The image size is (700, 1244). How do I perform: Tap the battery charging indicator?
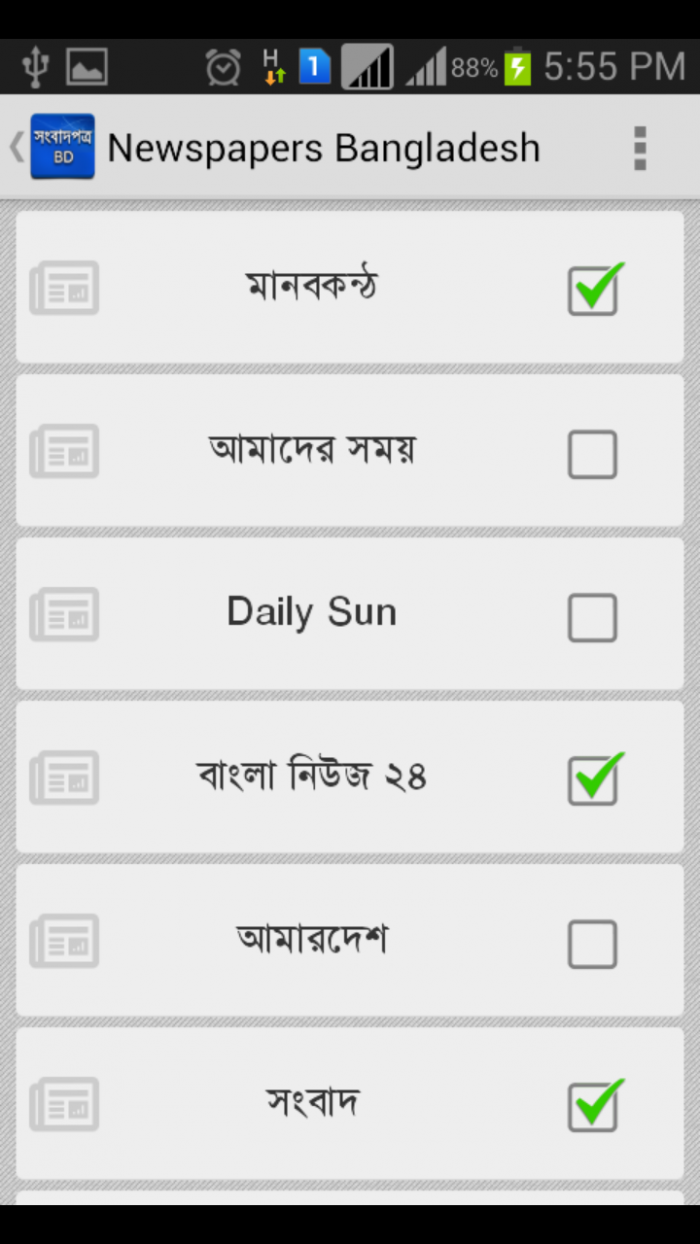point(517,68)
